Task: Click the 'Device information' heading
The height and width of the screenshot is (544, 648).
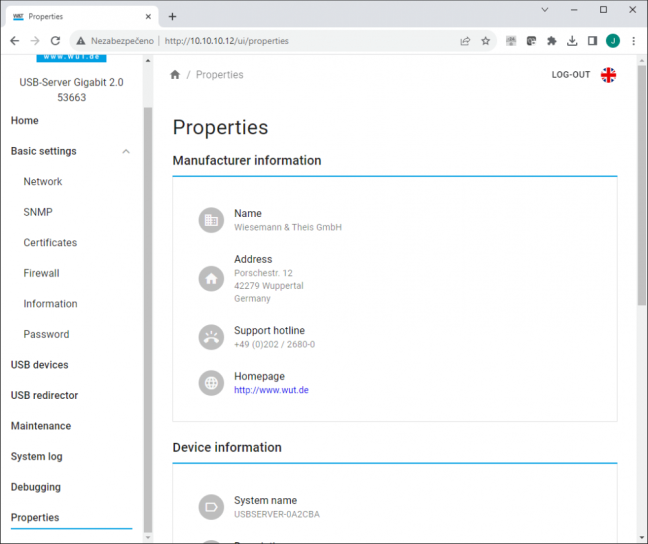Action: point(227,447)
